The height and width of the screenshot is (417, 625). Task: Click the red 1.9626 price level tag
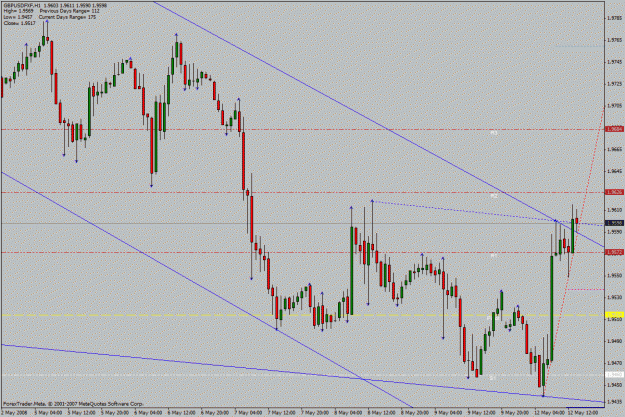point(614,192)
